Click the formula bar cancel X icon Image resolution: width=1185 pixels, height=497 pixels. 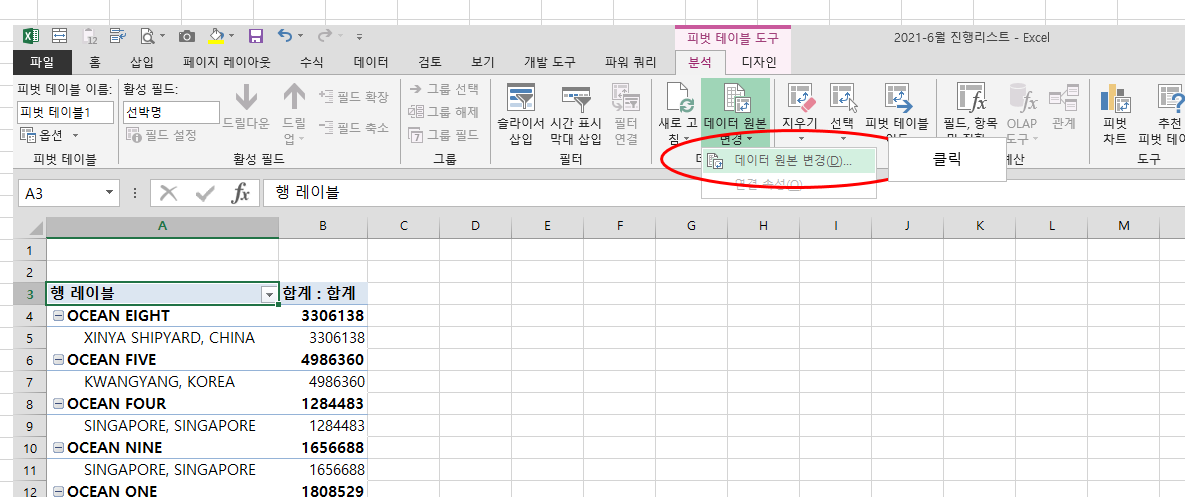coord(169,193)
